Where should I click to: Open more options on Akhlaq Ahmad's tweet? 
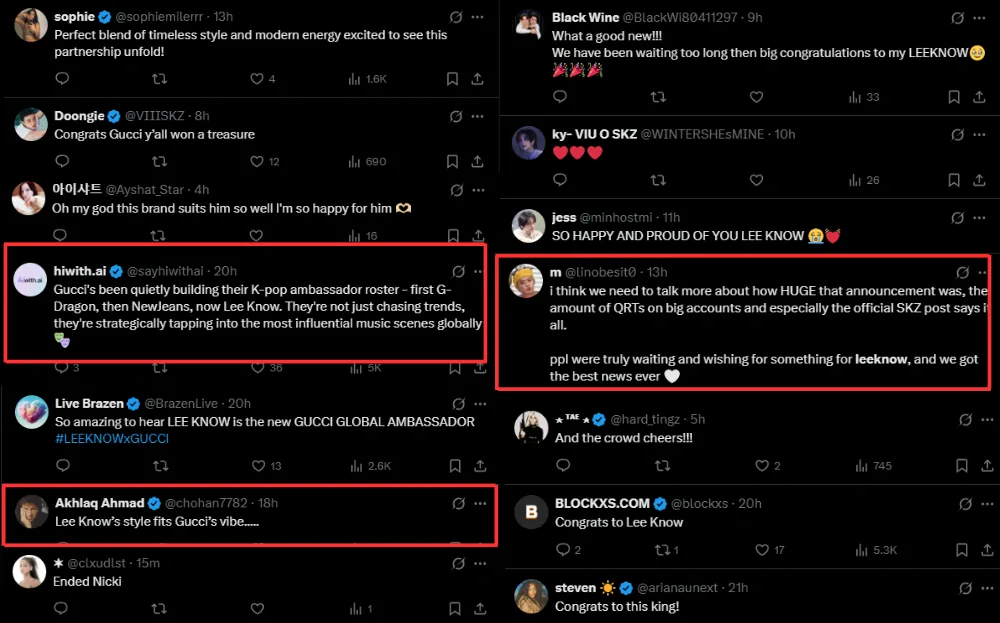click(x=479, y=503)
